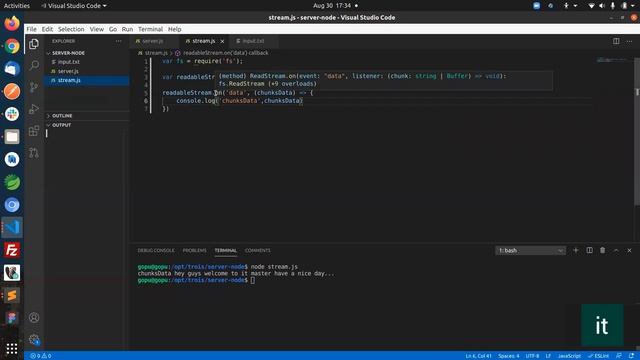Open input.txt in the explorer
640x360 pixels.
click(87, 62)
